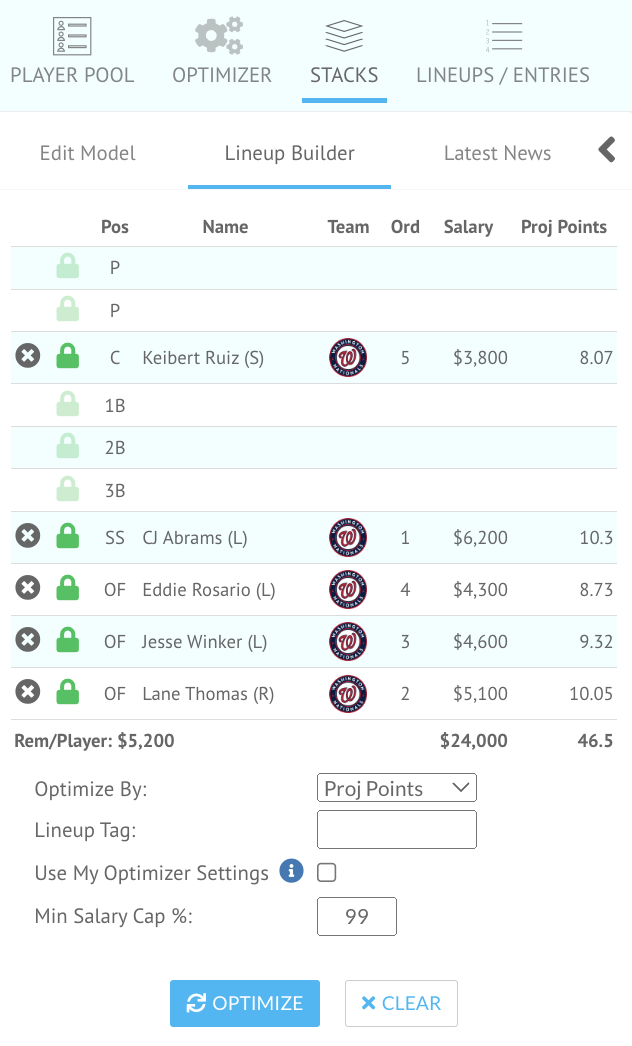
Task: Open the Optimize By dropdown
Action: tap(396, 788)
